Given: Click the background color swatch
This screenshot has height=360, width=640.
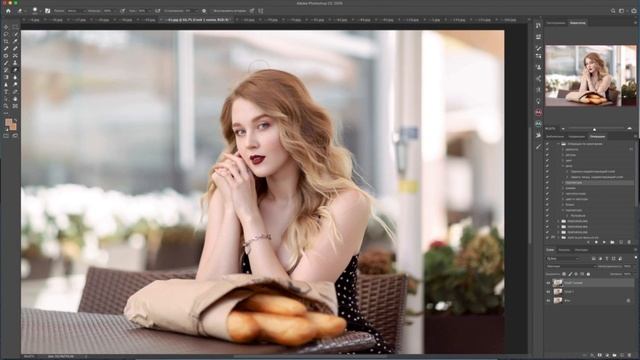Looking at the screenshot, I should (x=13, y=127).
